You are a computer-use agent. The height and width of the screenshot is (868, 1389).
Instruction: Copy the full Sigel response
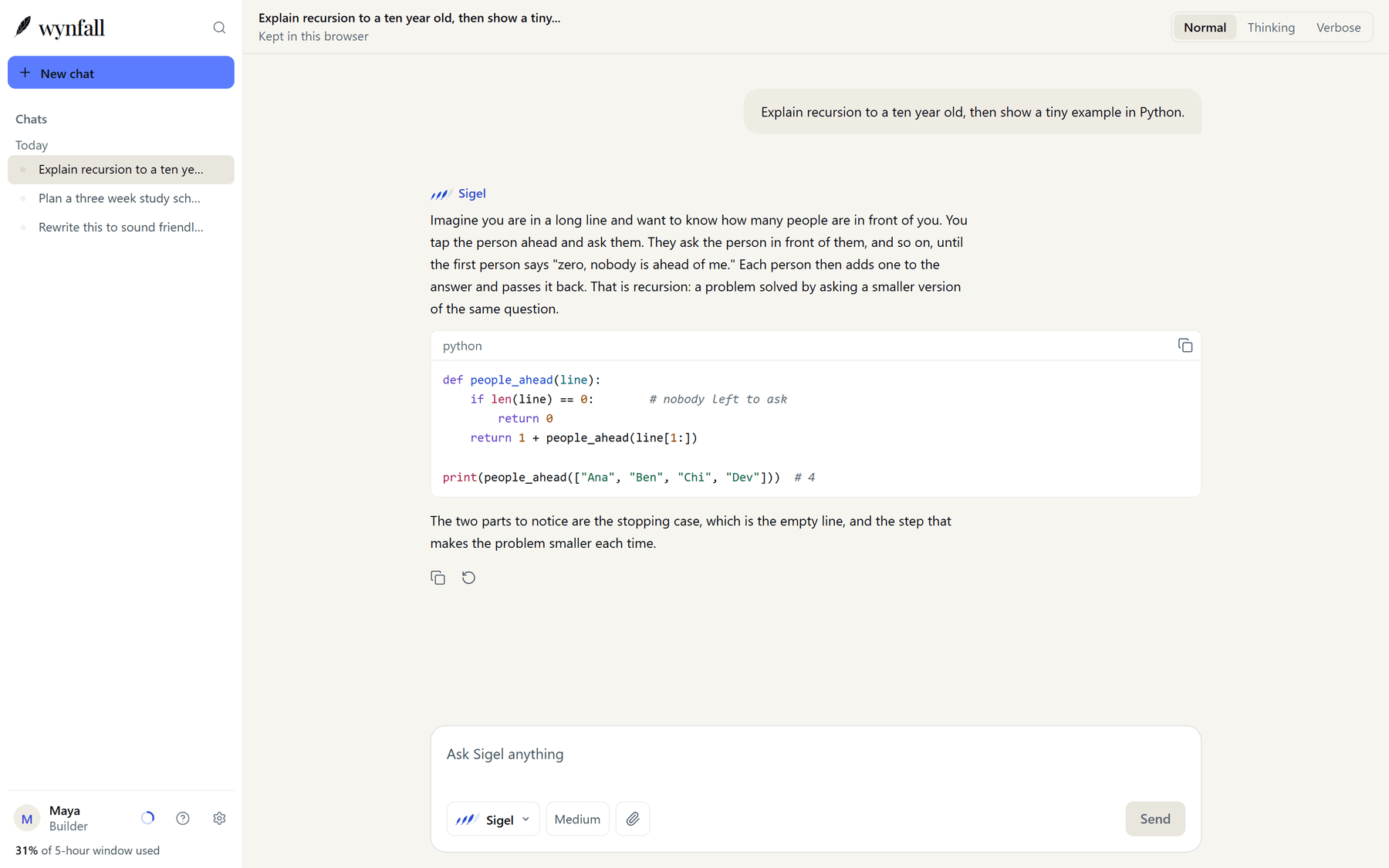[x=438, y=578]
